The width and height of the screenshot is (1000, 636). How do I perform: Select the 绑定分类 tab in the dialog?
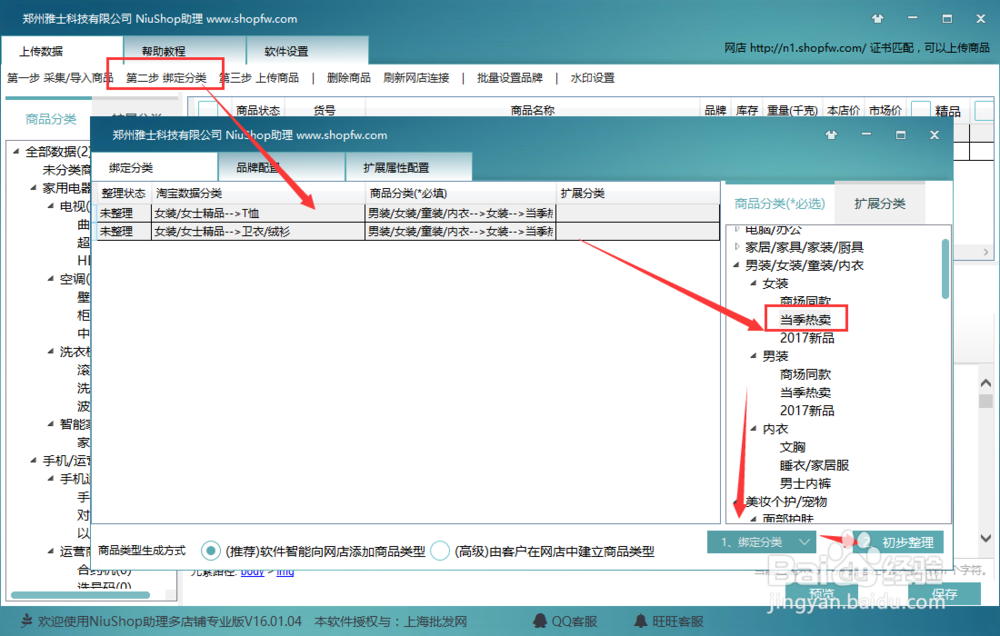(x=154, y=167)
